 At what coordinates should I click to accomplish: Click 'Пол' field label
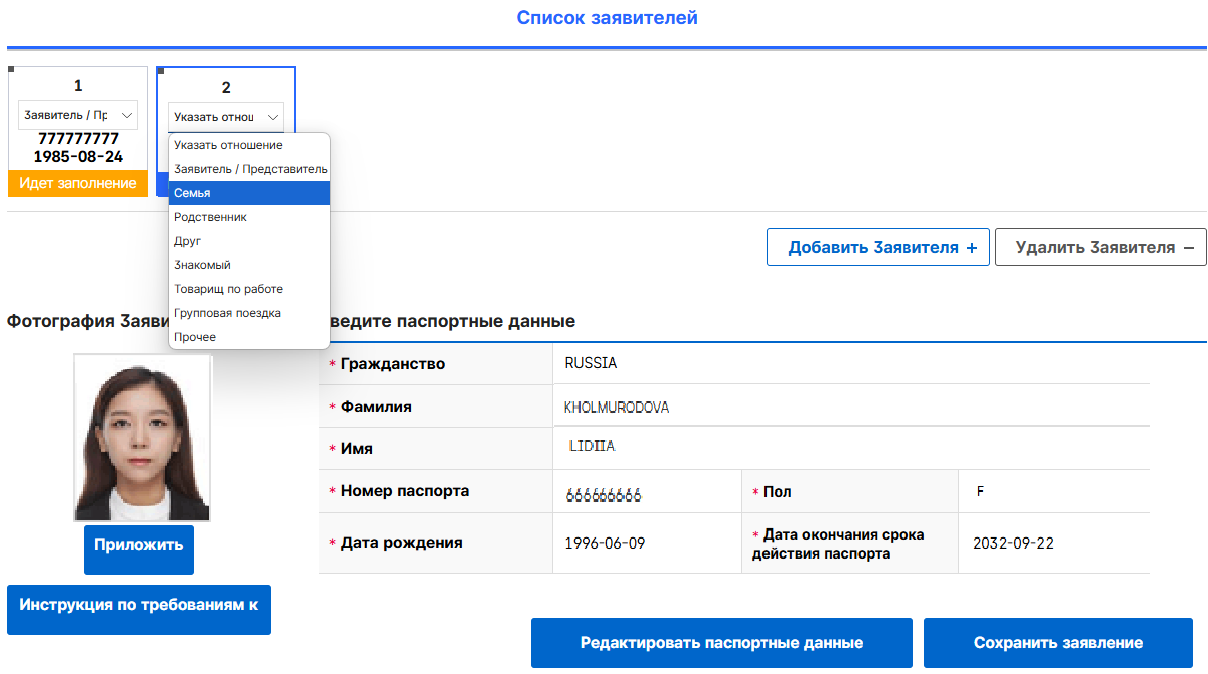click(777, 492)
